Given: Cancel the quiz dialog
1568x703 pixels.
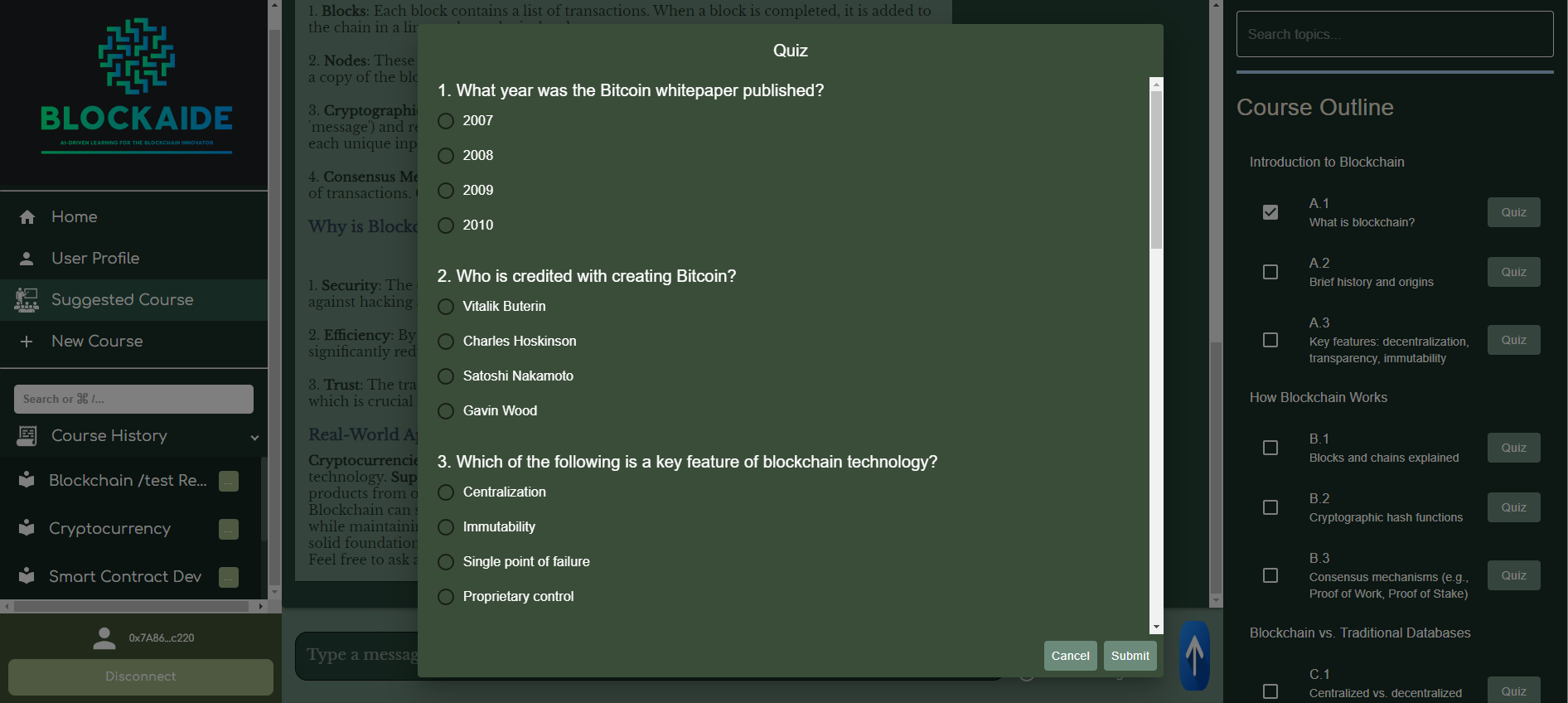Looking at the screenshot, I should (x=1070, y=656).
